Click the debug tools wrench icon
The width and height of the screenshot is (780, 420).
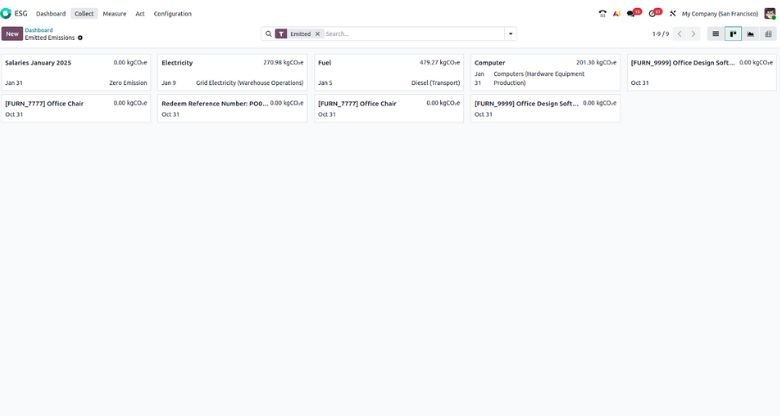pyautogui.click(x=673, y=14)
